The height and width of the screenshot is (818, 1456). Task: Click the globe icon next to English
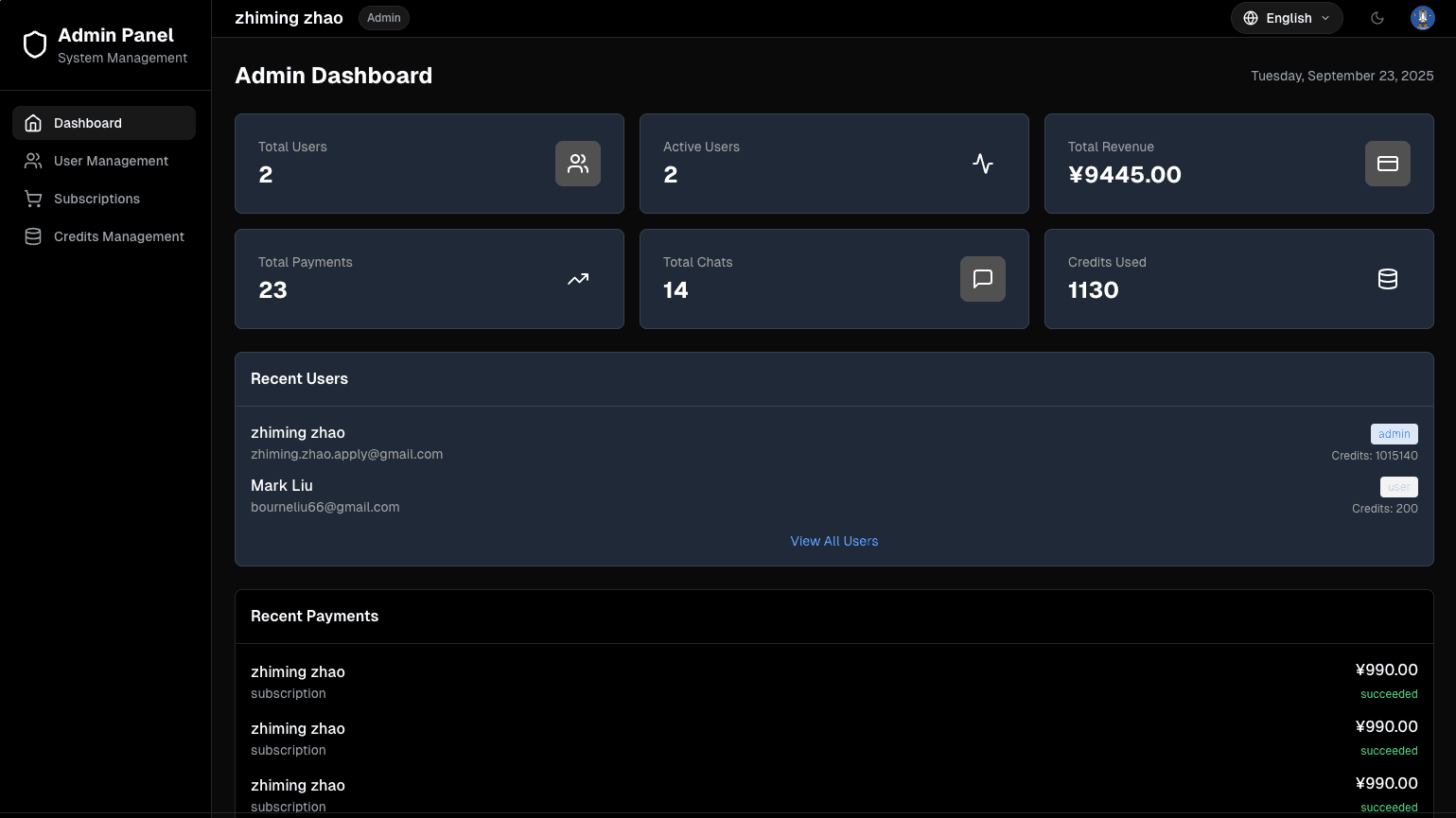(1250, 17)
